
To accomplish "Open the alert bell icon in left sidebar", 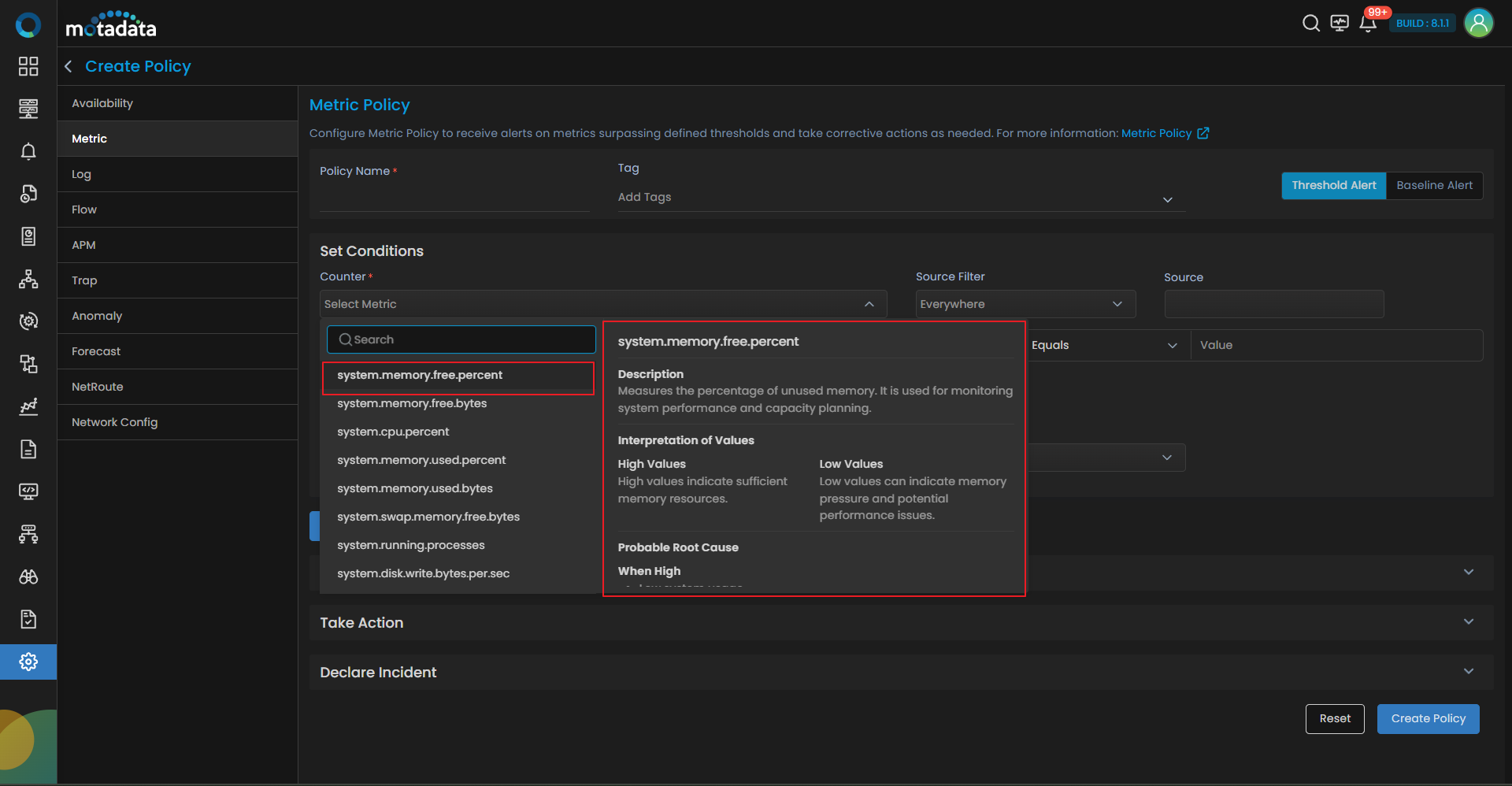I will tap(28, 151).
